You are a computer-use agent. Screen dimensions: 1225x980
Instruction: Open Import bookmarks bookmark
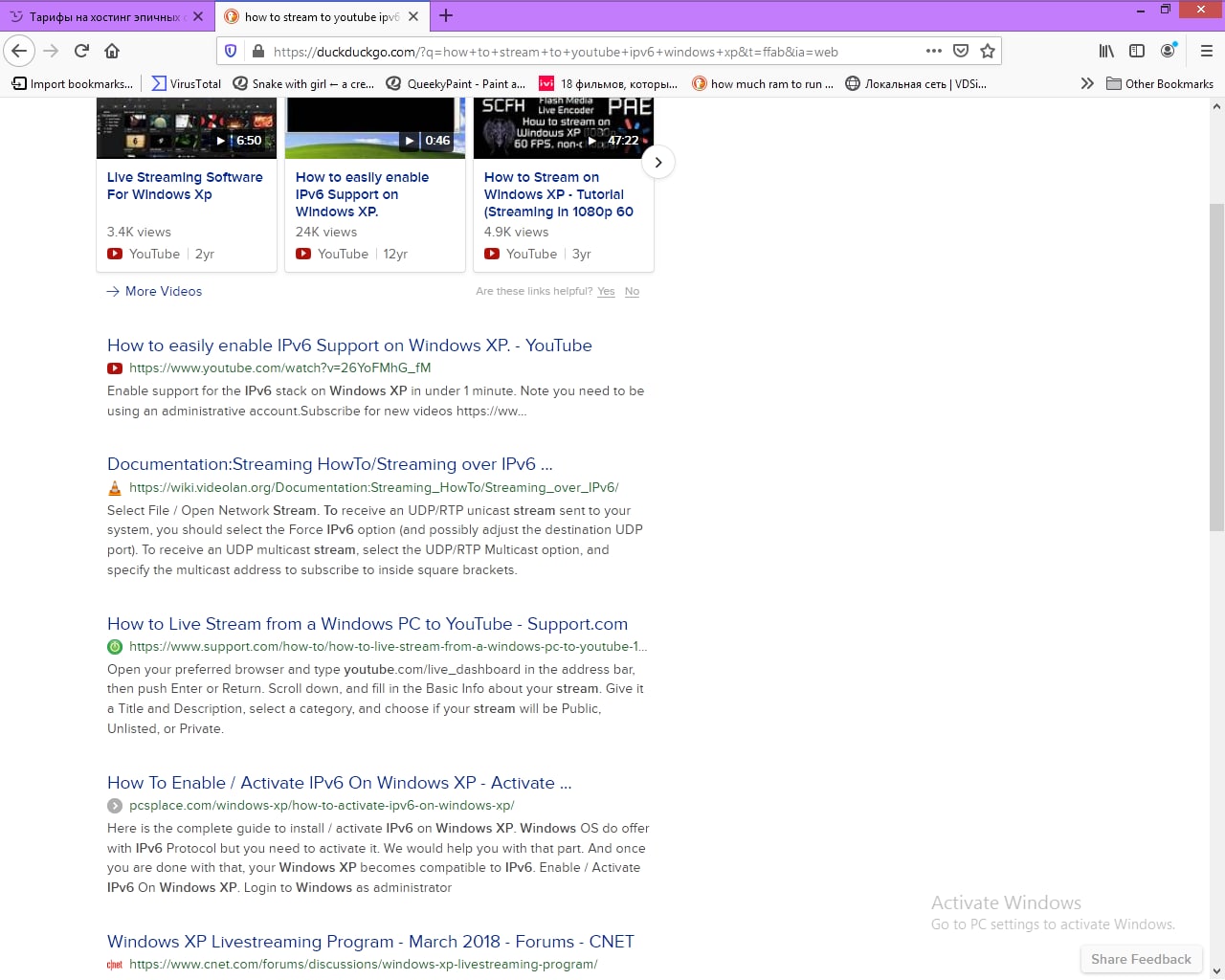coord(73,83)
